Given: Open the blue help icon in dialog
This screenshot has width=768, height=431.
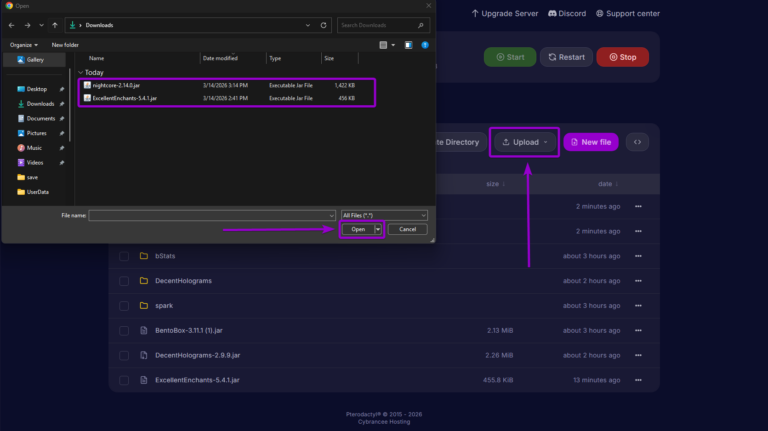Looking at the screenshot, I should [x=425, y=45].
